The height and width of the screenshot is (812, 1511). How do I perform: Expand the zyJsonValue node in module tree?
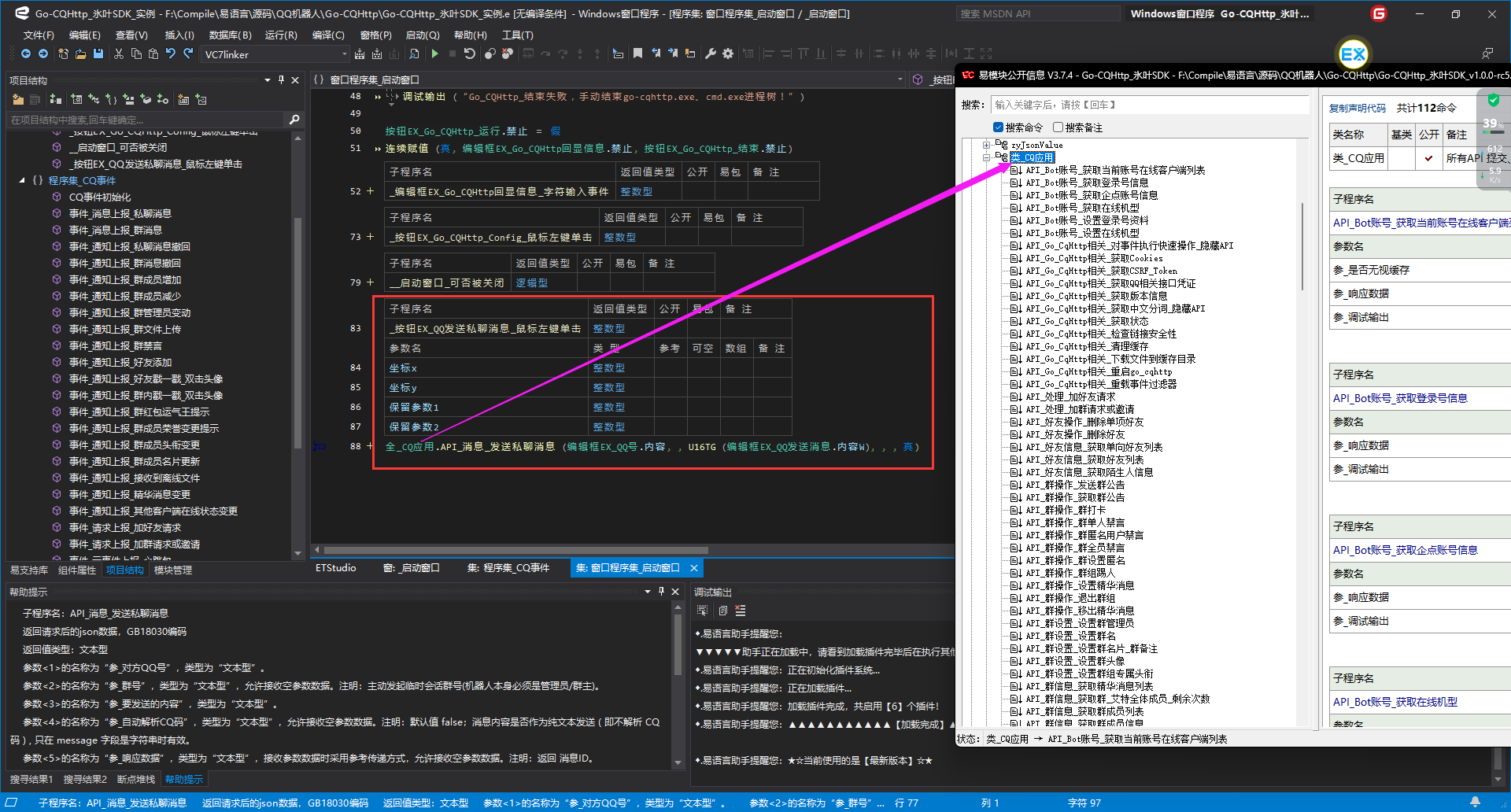(x=986, y=145)
